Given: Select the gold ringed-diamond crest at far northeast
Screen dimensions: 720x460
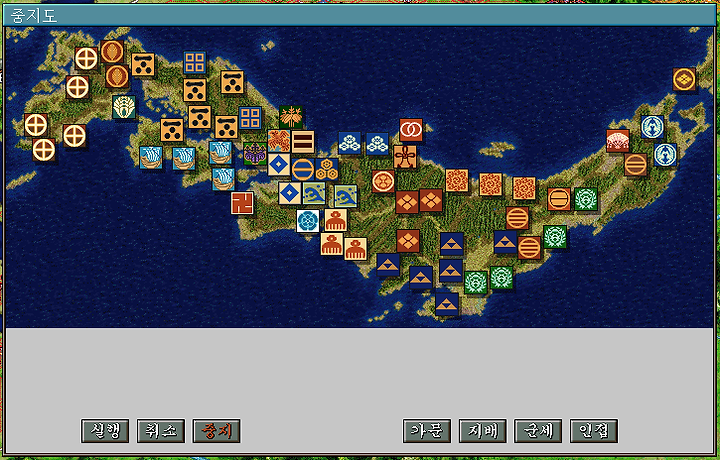Looking at the screenshot, I should (684, 79).
